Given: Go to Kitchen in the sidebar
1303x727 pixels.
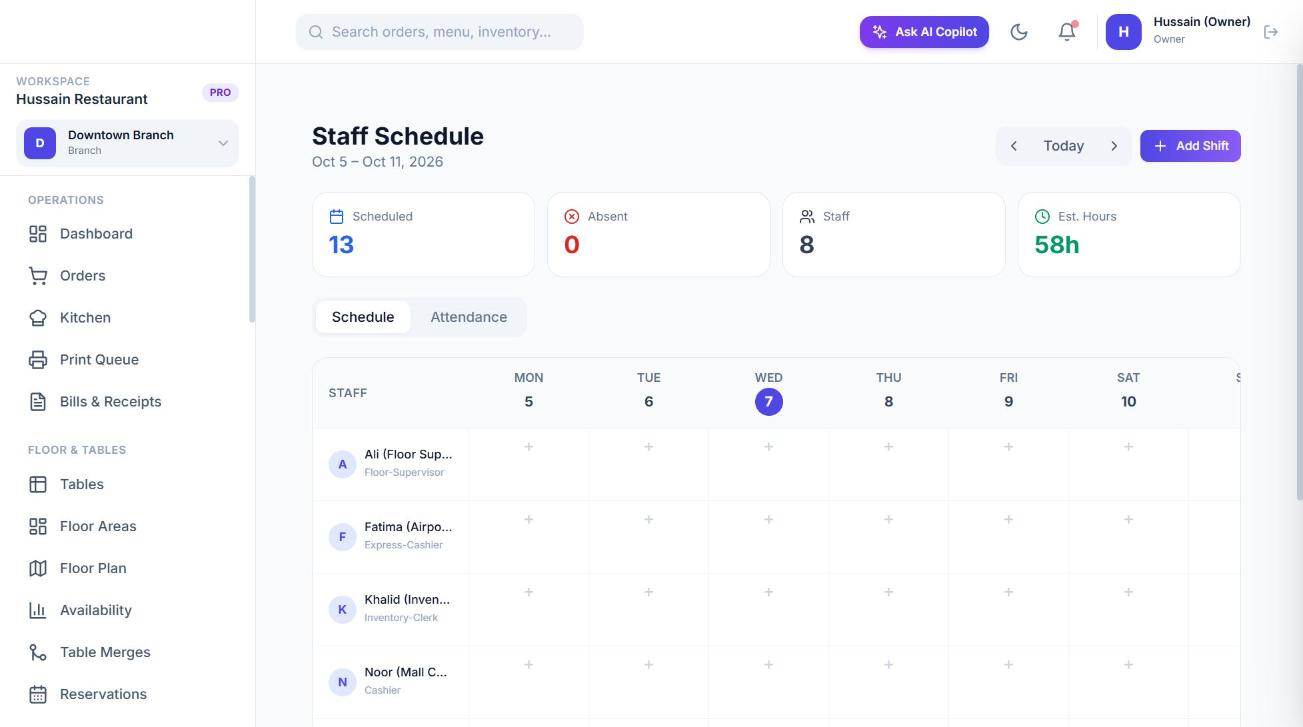Looking at the screenshot, I should (128, 318).
